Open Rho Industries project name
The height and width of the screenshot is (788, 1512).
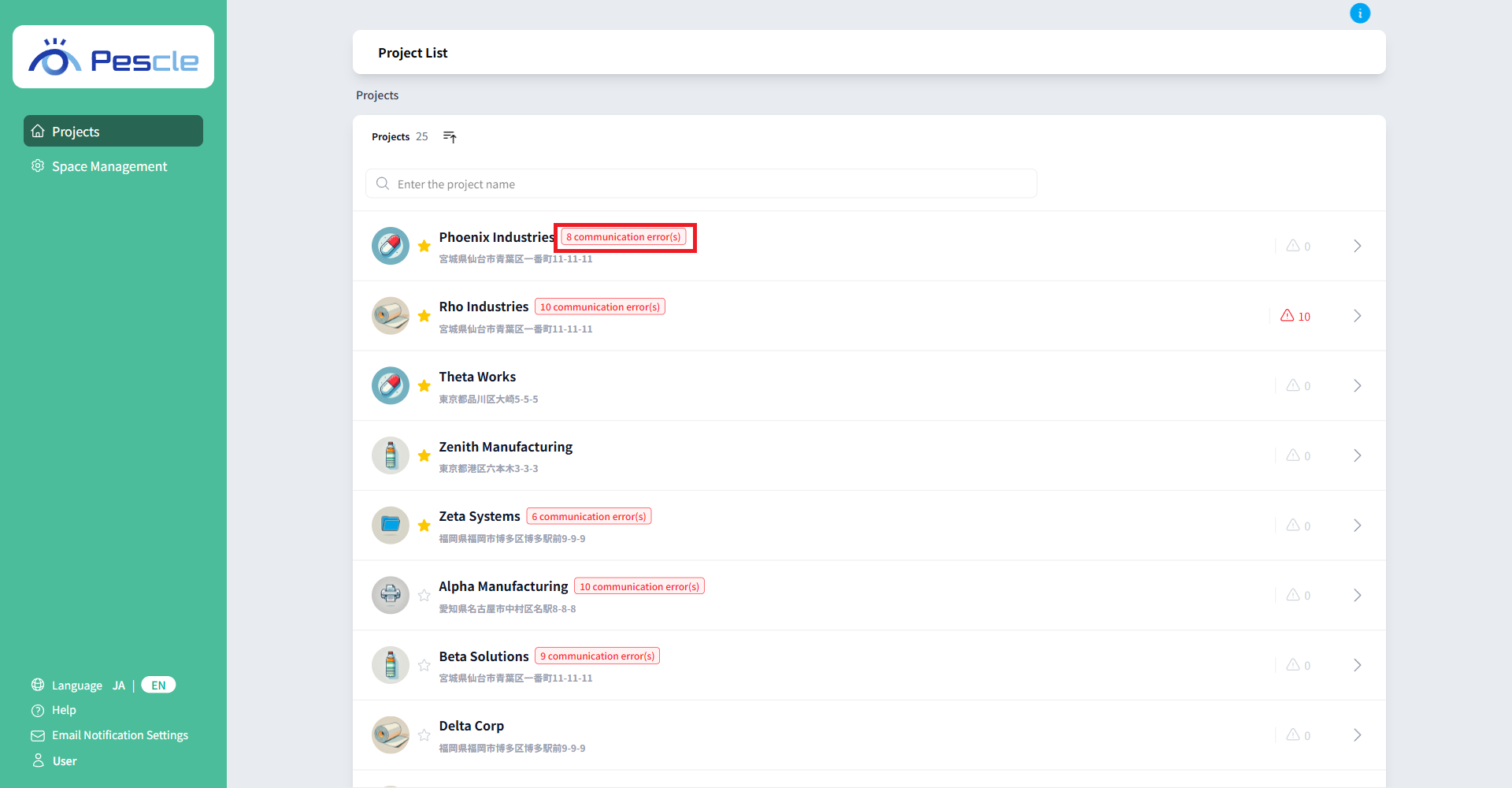point(484,307)
